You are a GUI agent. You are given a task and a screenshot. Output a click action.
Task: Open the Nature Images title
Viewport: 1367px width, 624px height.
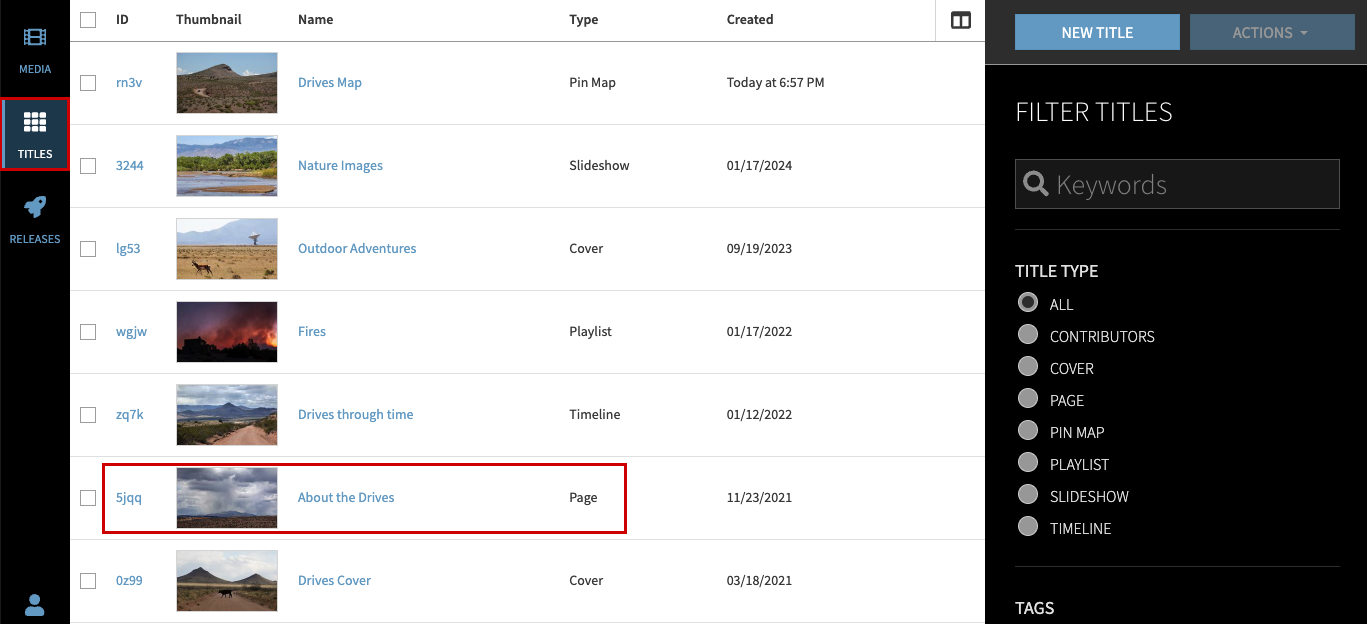point(340,165)
